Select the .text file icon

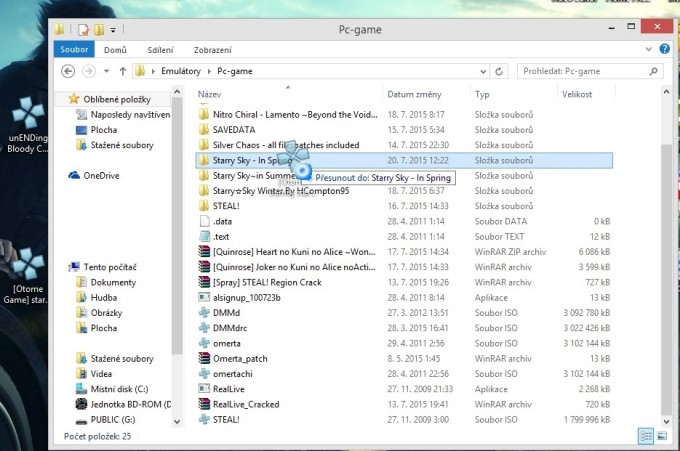click(x=204, y=236)
